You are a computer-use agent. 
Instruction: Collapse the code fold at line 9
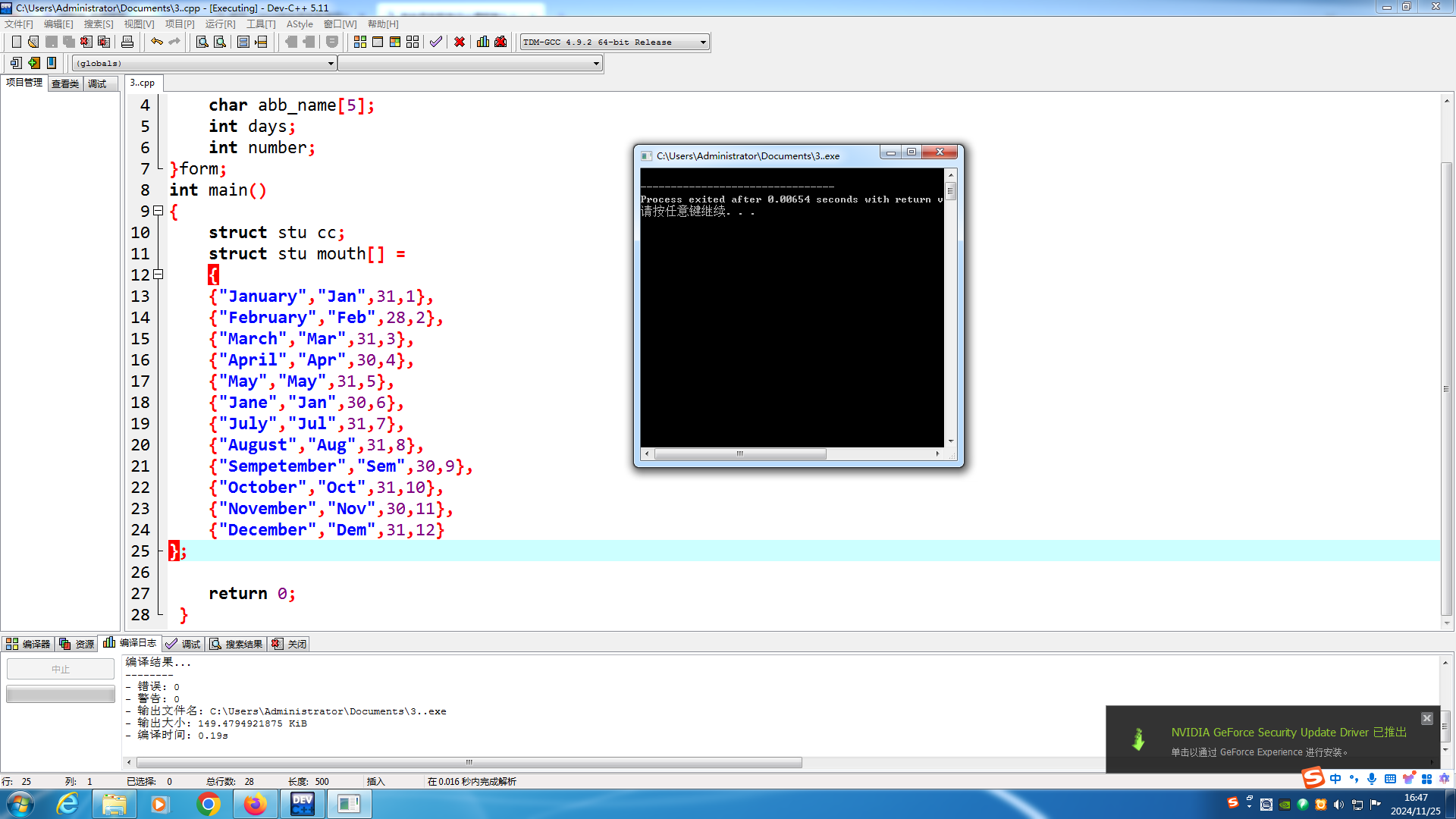158,211
